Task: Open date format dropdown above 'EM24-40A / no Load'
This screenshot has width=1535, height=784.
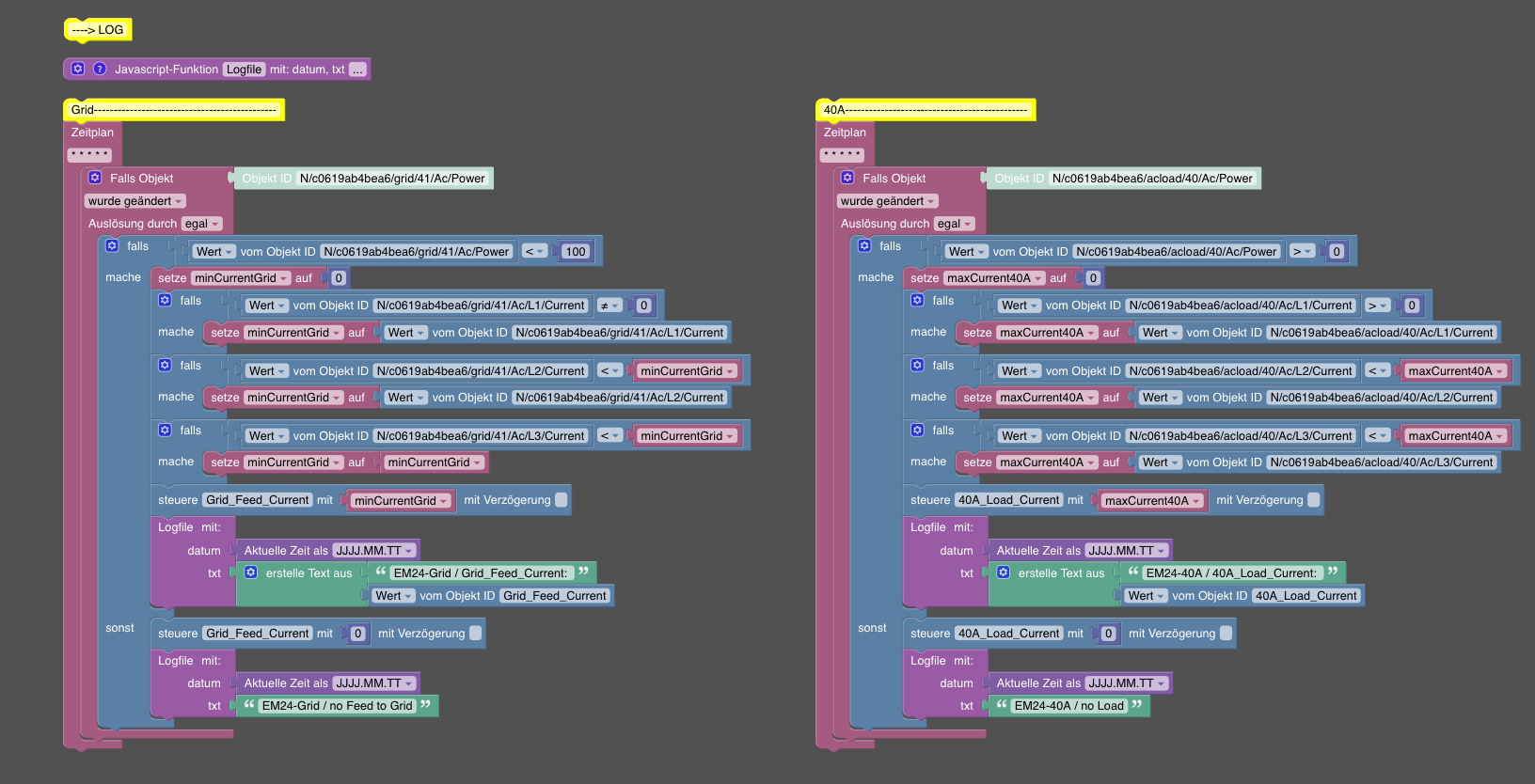Action: [1127, 683]
